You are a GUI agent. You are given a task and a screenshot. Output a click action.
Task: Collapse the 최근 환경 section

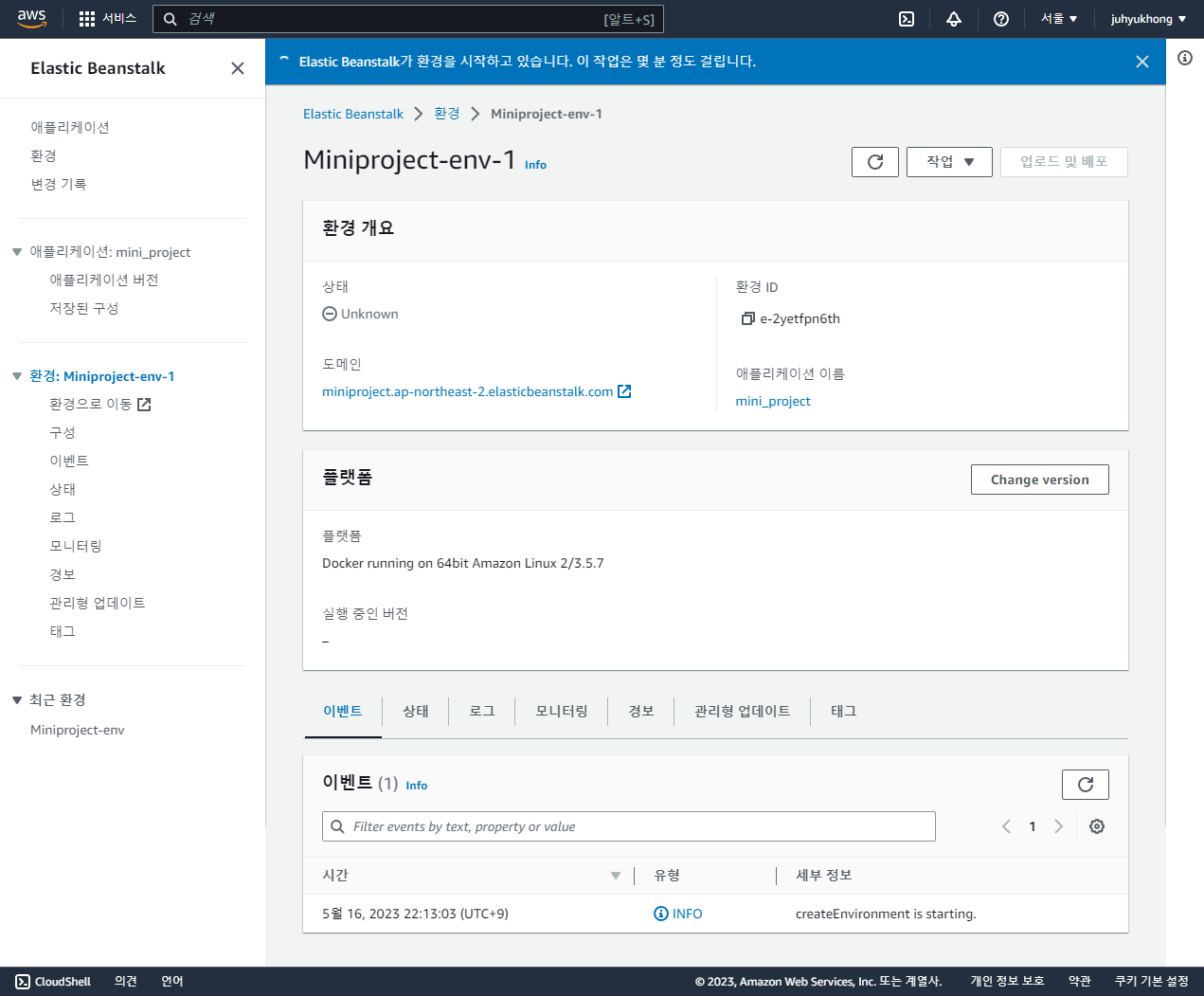17,700
